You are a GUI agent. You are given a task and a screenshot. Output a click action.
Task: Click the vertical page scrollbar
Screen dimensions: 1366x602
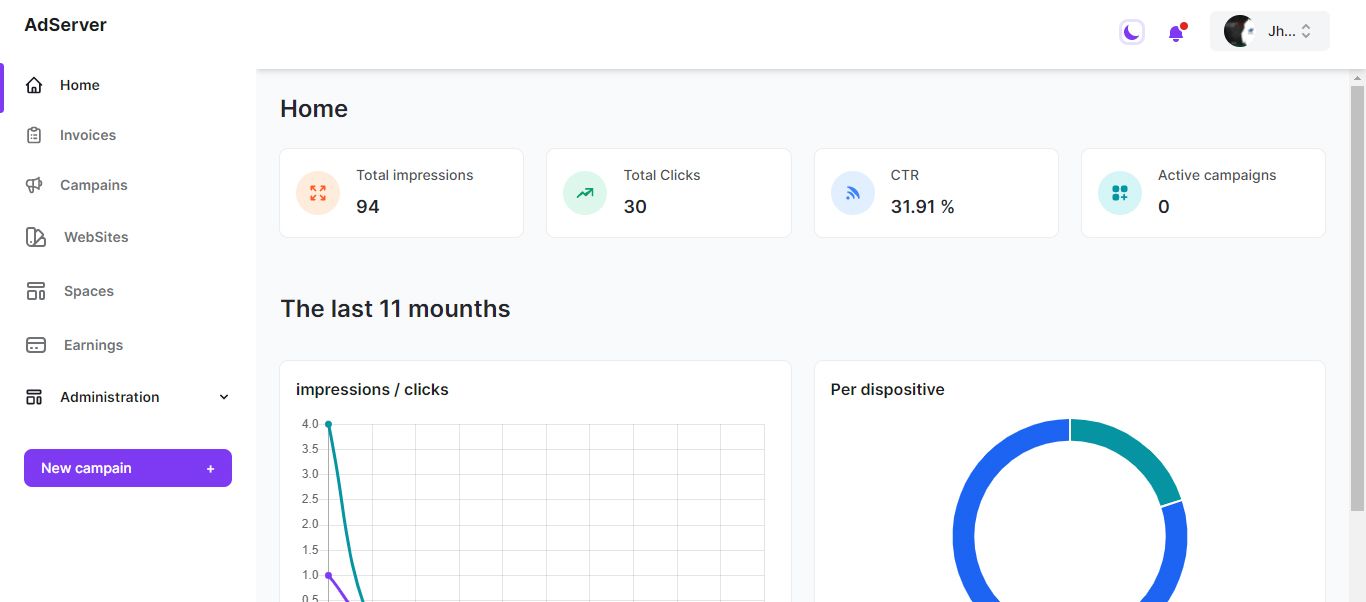pos(1357,300)
